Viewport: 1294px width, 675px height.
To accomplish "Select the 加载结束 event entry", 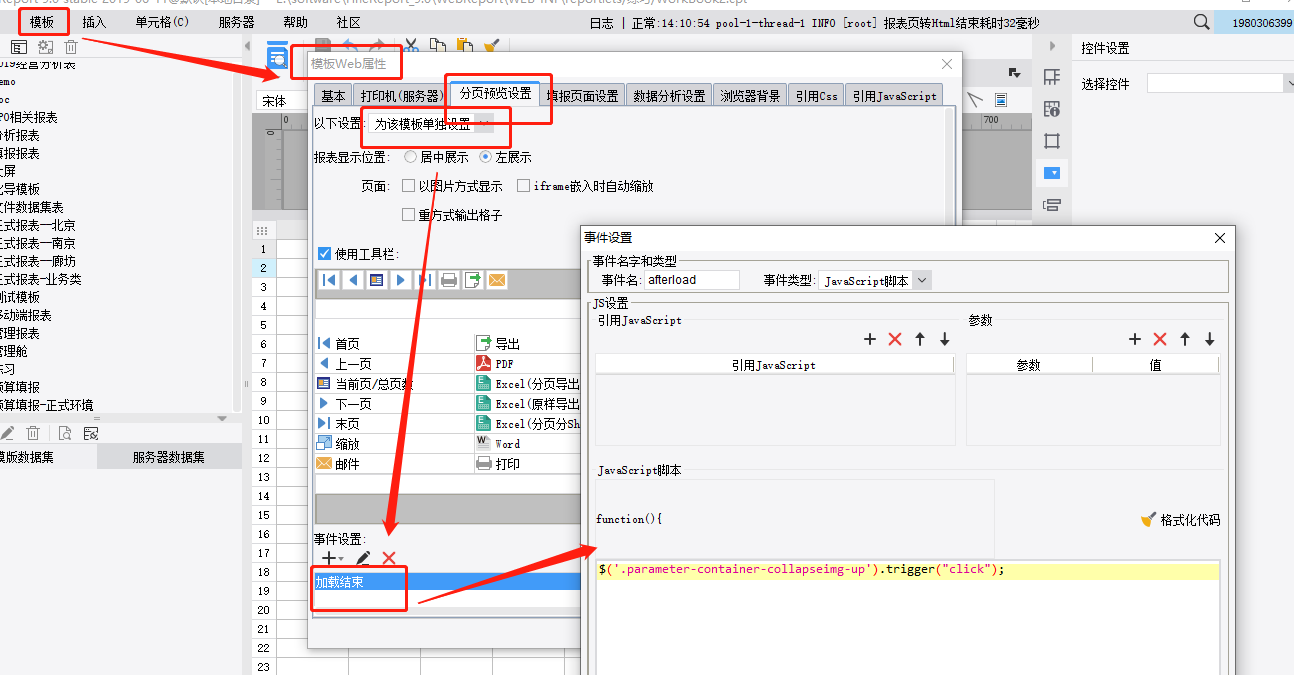I will (447, 582).
